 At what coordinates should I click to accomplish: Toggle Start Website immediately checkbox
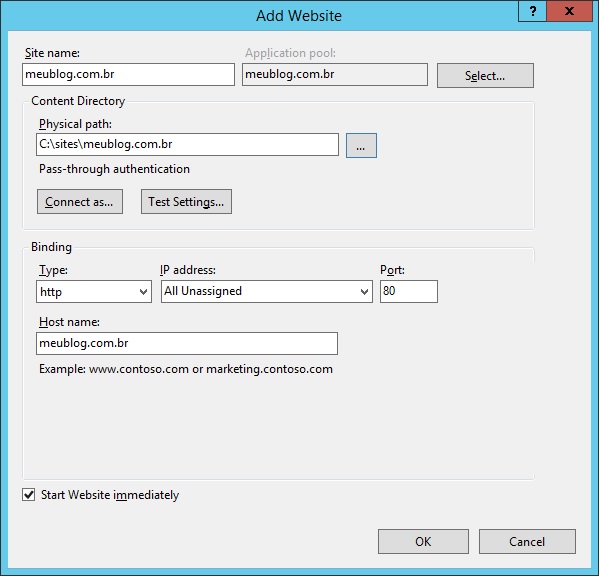[29, 494]
